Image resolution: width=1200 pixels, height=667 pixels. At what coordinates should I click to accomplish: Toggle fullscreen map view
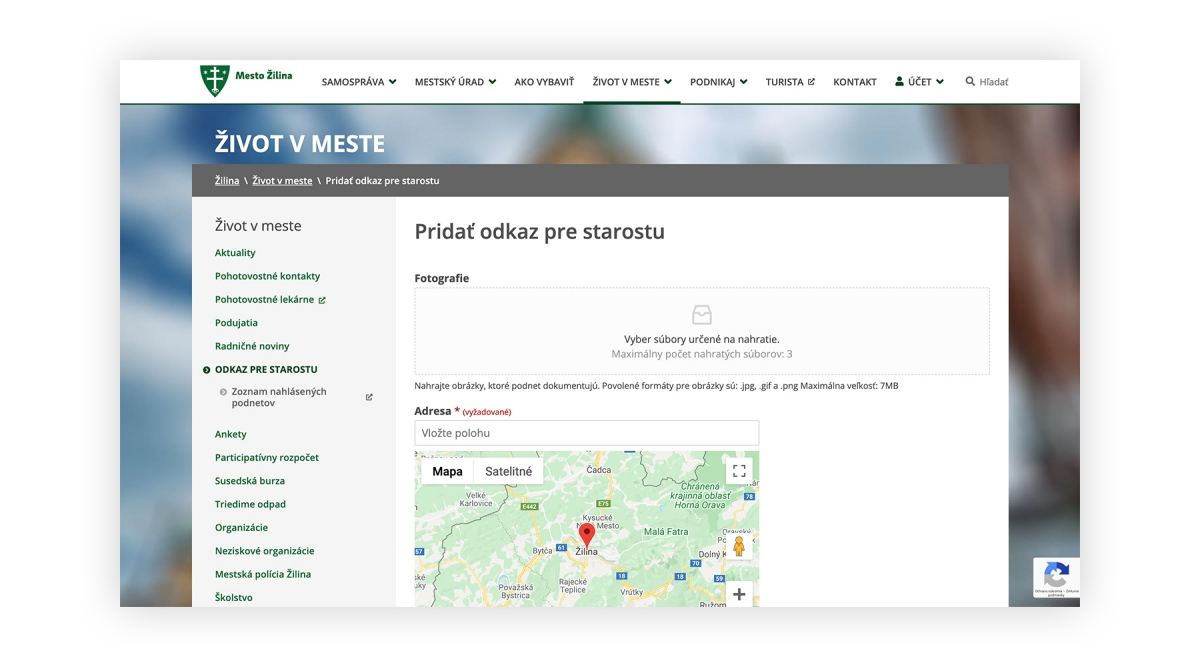tap(739, 471)
